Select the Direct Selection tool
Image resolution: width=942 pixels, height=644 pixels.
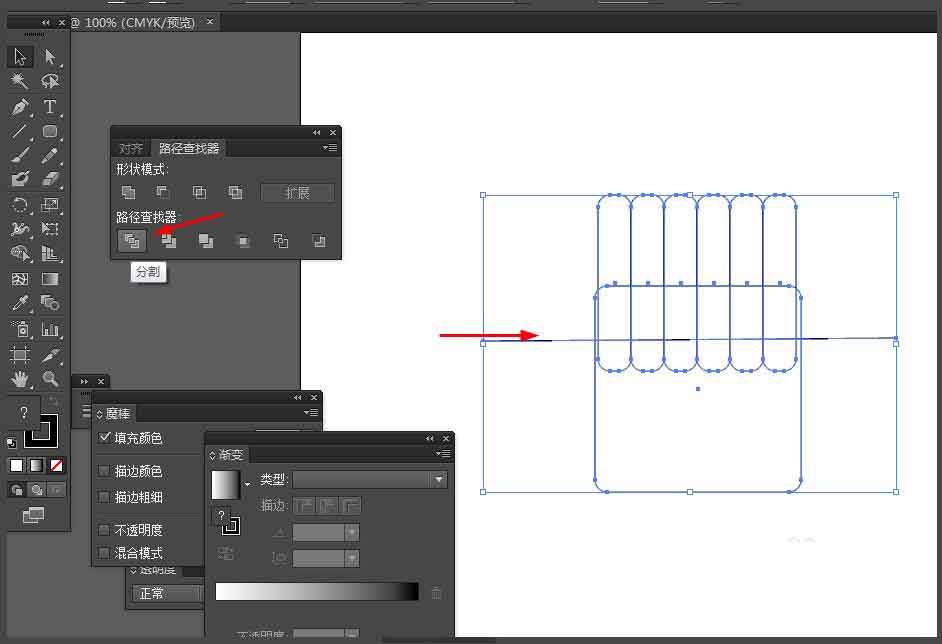pos(50,57)
